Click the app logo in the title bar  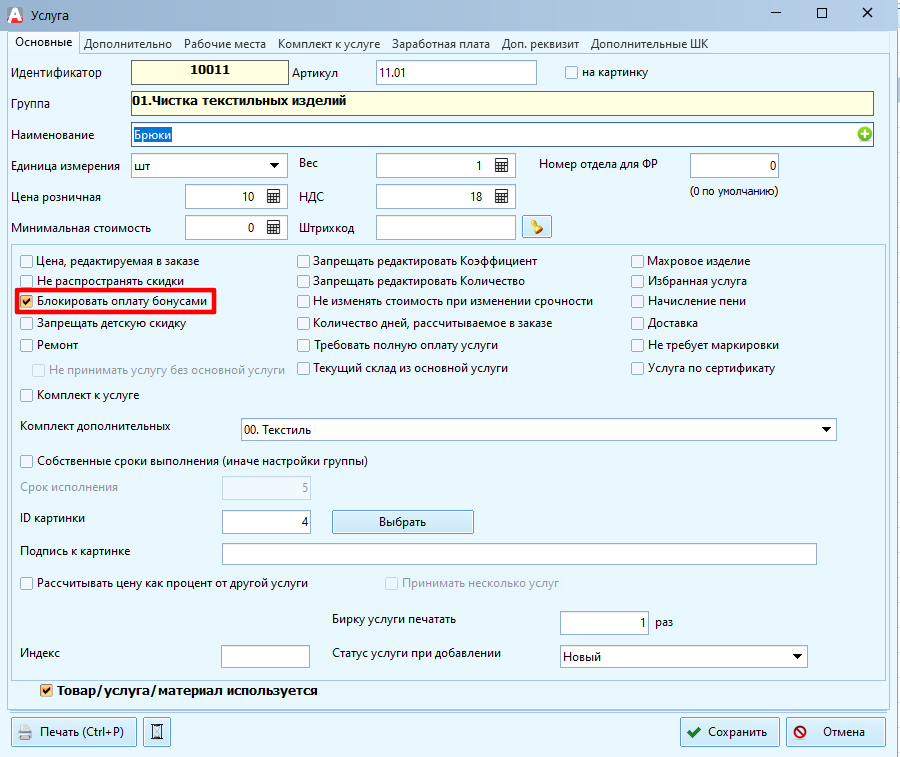pos(15,15)
